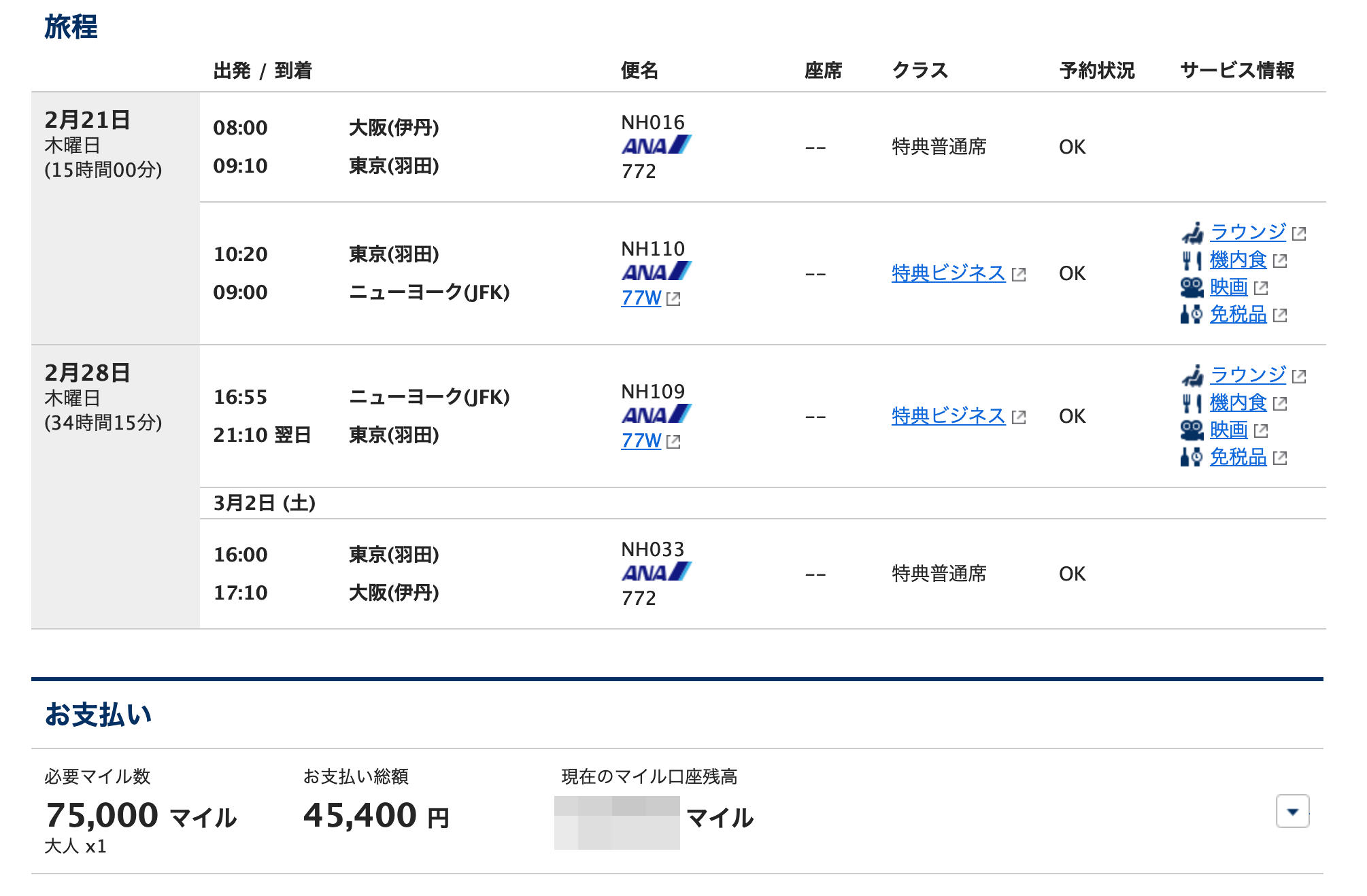The image size is (1367, 896).
Task: Click the duty-free bottle icon for NH109
Action: [x=1192, y=458]
